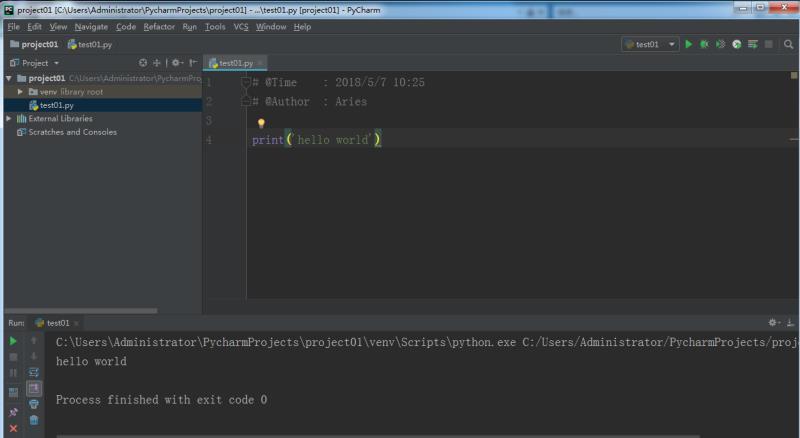
Task: Open the Refactor menu
Action: pos(159,27)
